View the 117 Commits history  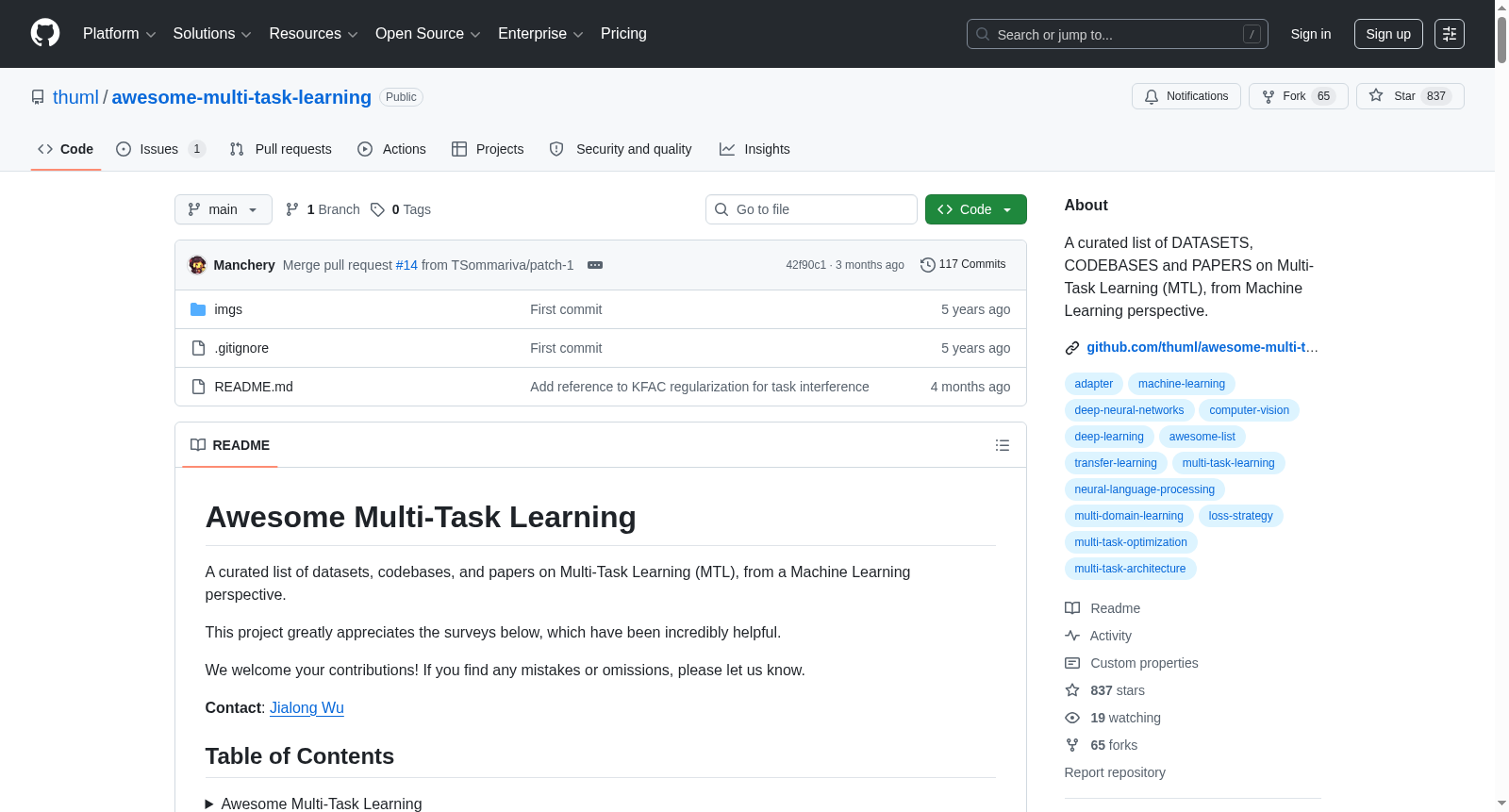coord(963,264)
